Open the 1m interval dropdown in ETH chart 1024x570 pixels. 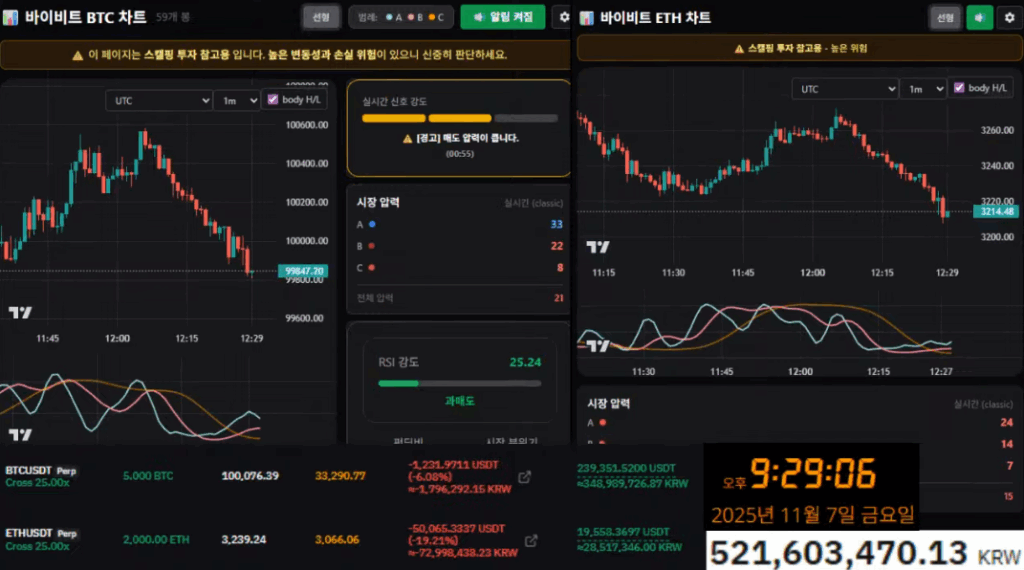point(923,89)
